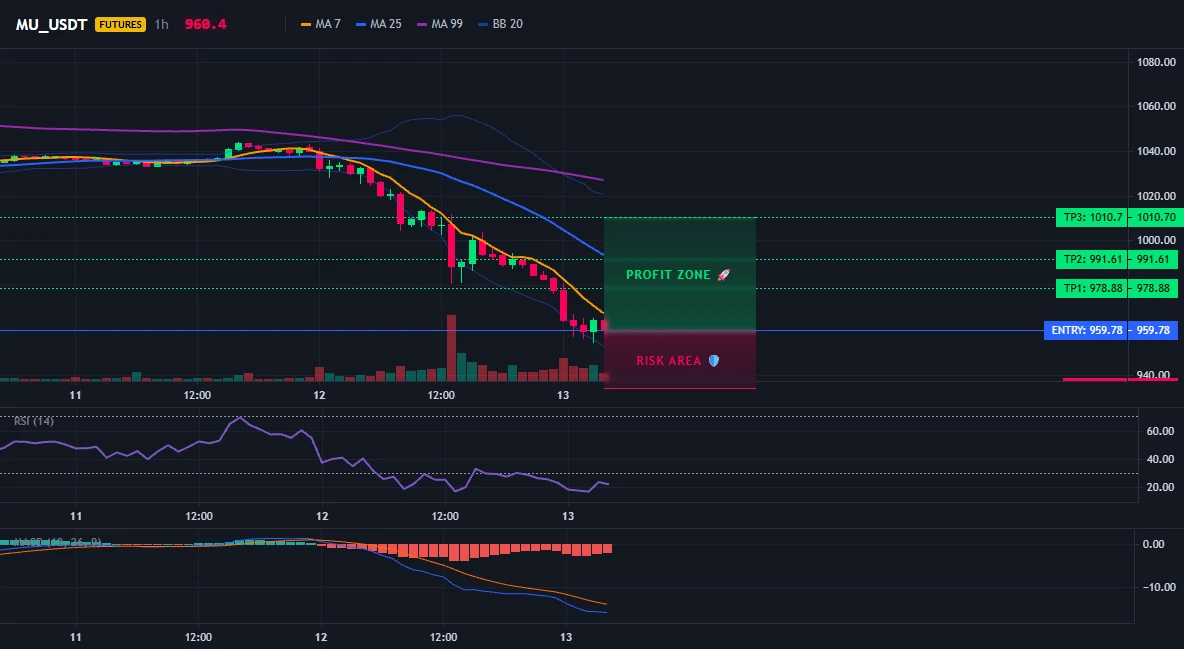This screenshot has height=649, width=1184.
Task: Open the MACD indicator label
Action: click(x=57, y=542)
